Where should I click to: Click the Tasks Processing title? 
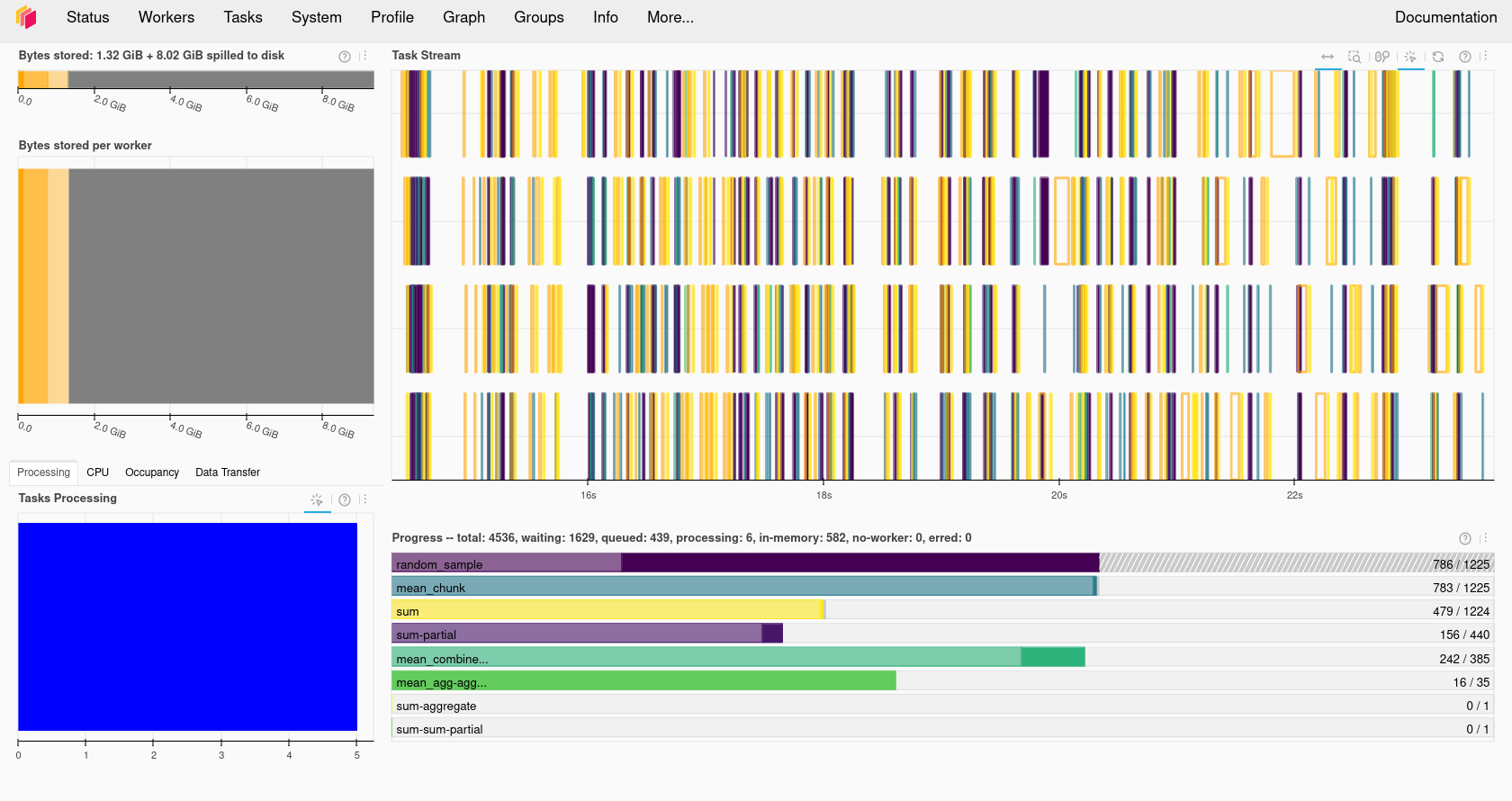coord(67,498)
